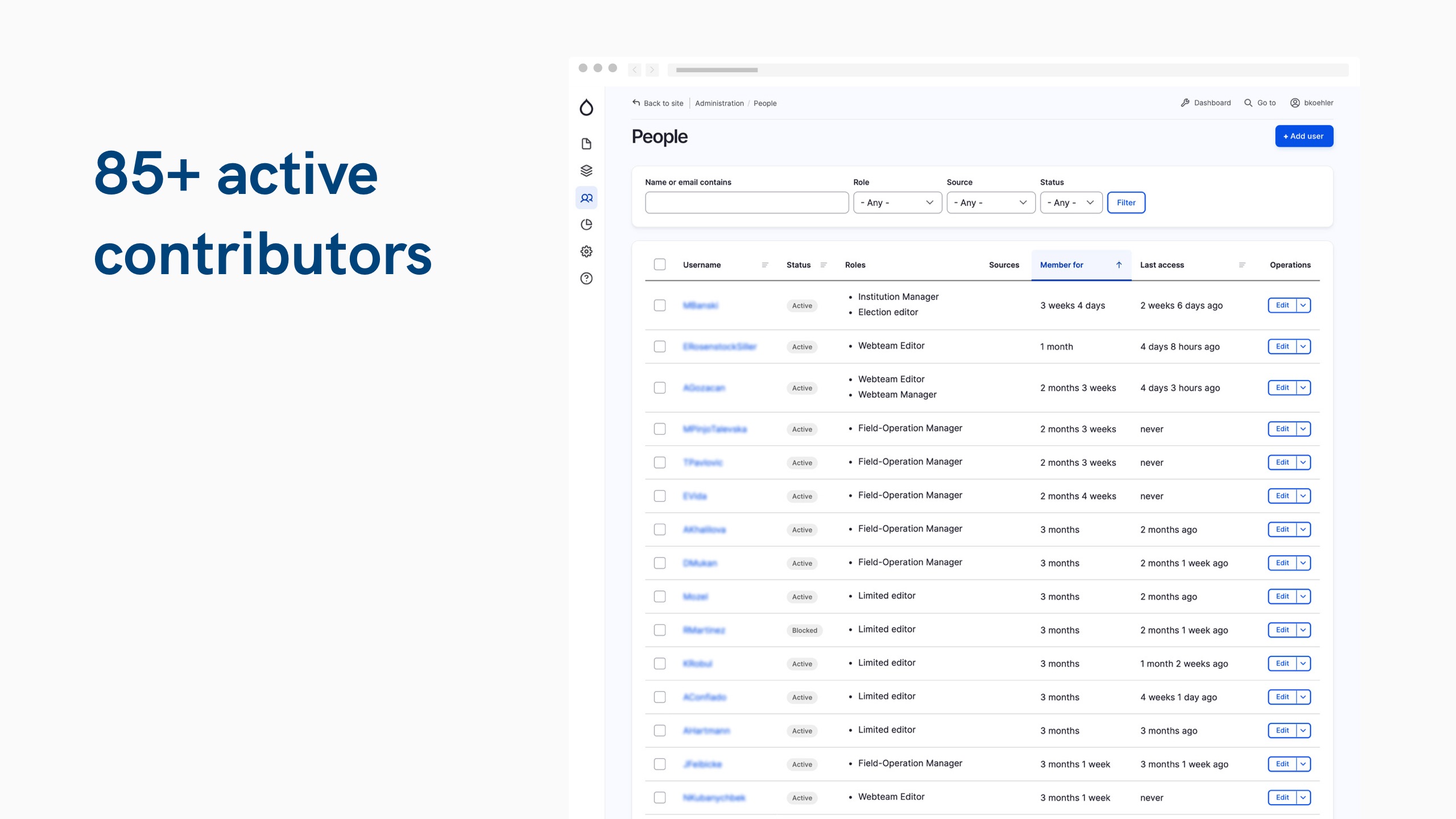Click the Blocked status badge
This screenshot has width=1456, height=819.
[x=804, y=630]
